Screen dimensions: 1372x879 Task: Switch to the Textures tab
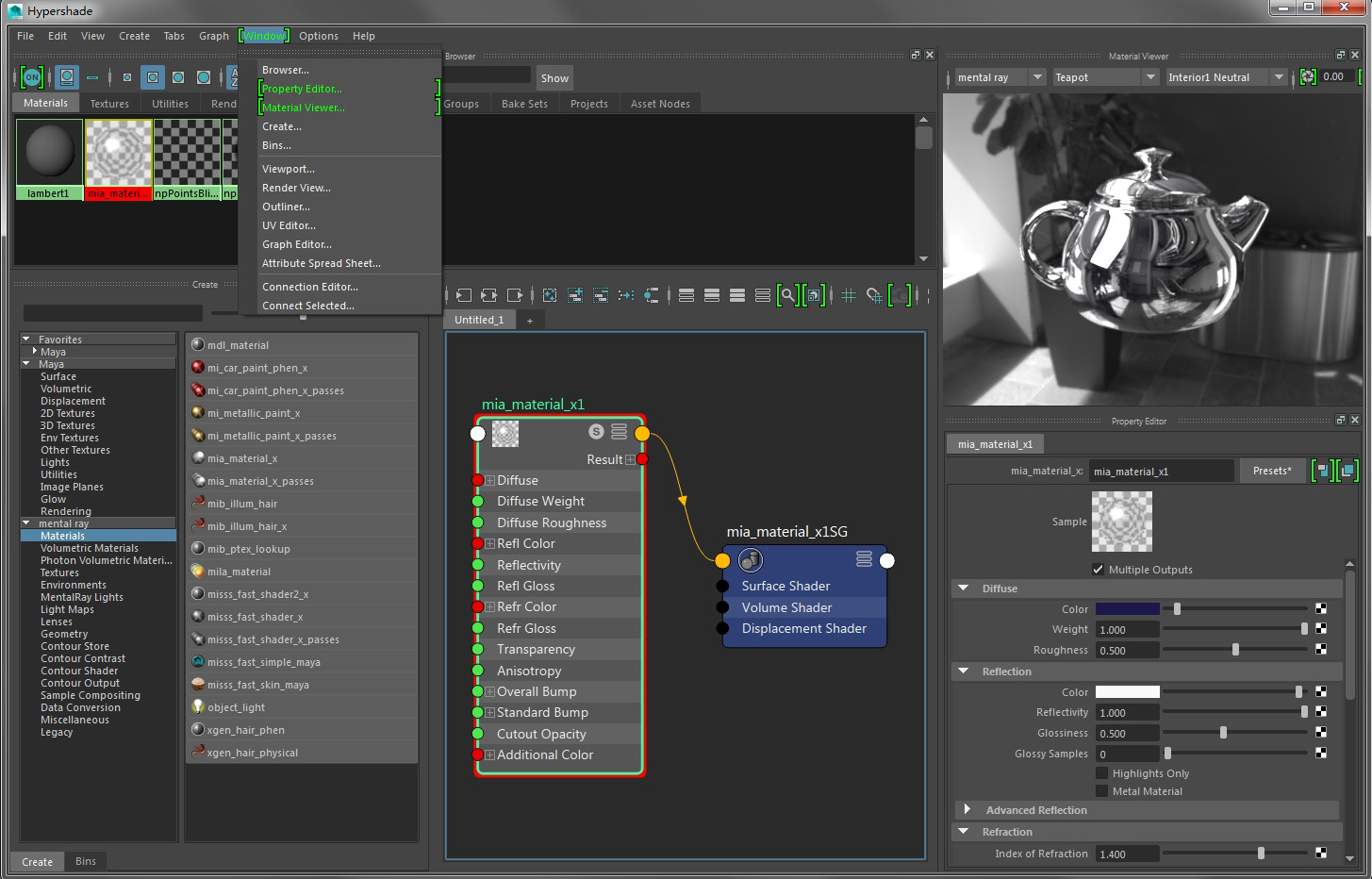pos(109,104)
